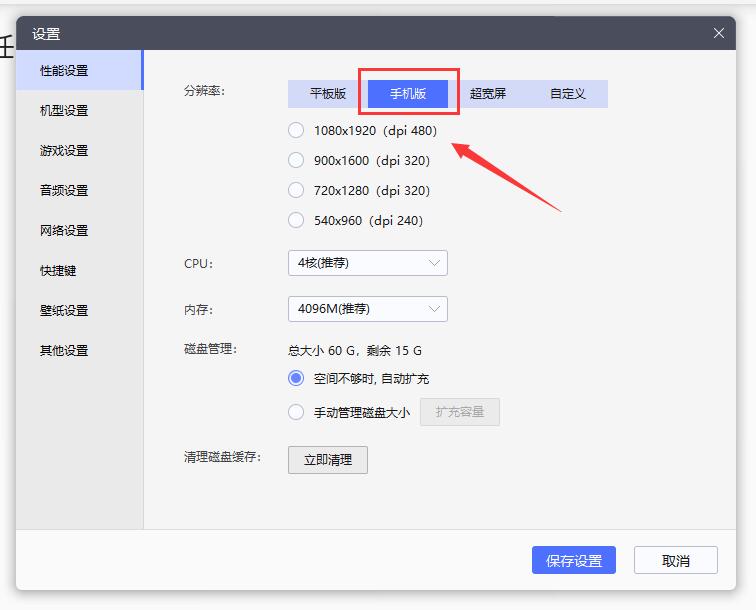Click the 立即清理 button
This screenshot has height=610, width=756.
coord(328,460)
